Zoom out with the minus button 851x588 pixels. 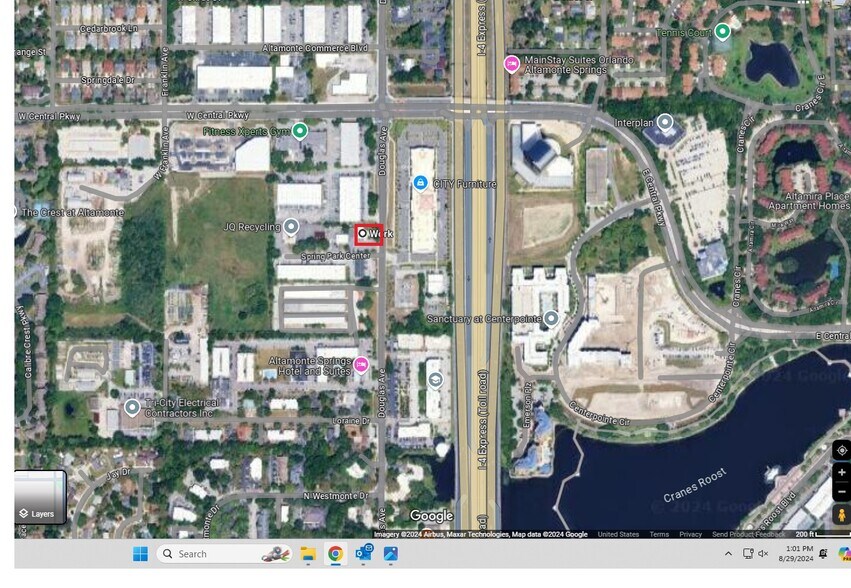(x=842, y=491)
